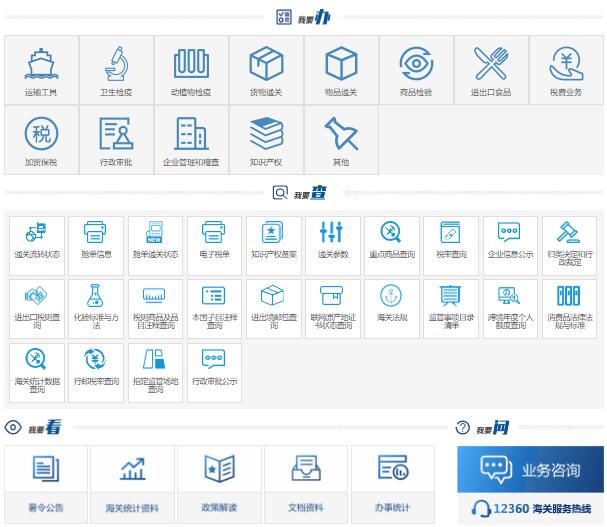The image size is (607, 527).
Task: Open the 署令公告 section
Action: (x=45, y=481)
